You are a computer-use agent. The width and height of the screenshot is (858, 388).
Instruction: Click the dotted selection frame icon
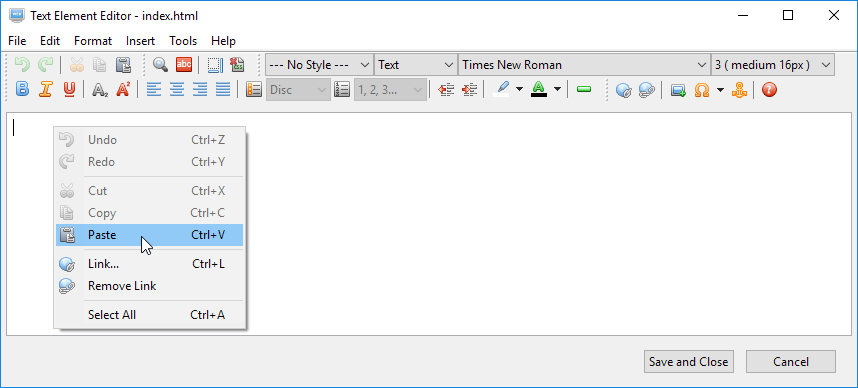[215, 65]
